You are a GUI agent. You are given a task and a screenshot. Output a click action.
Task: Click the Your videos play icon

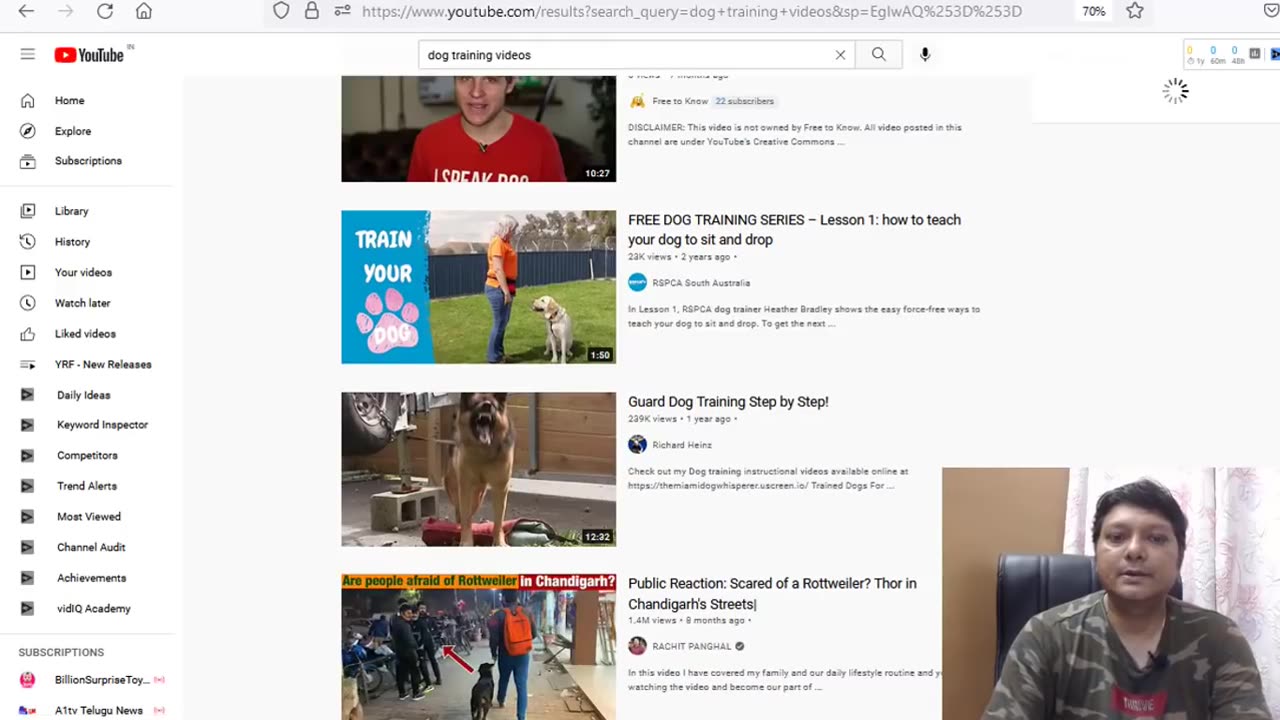[28, 272]
